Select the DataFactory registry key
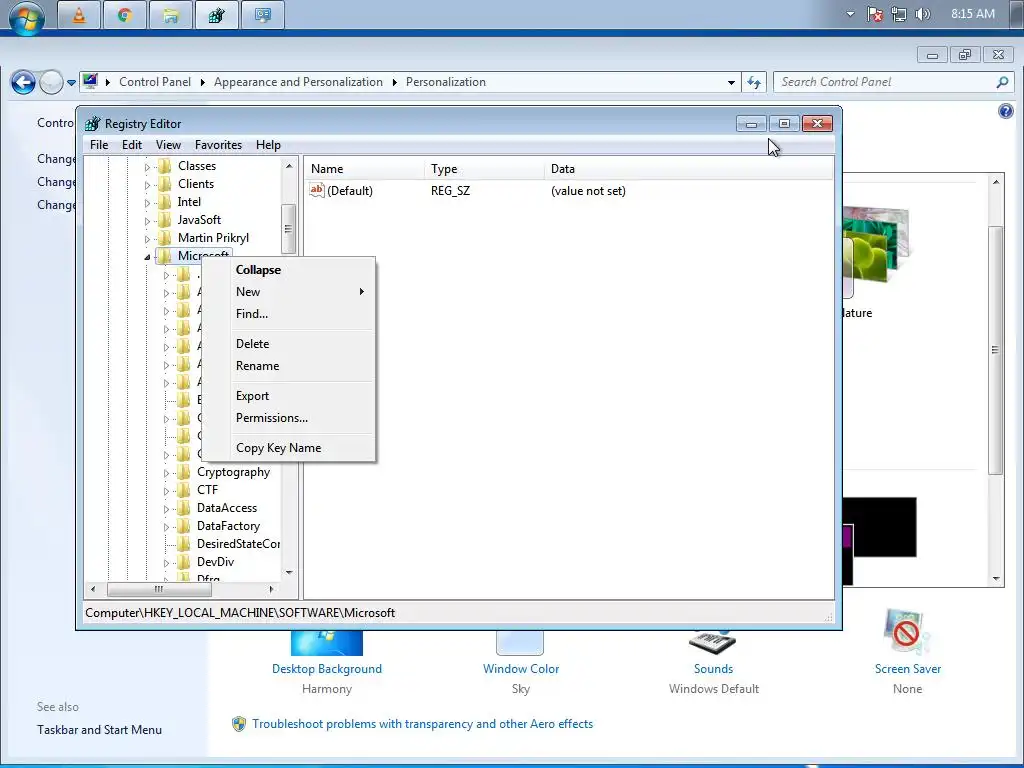The image size is (1024, 768). [x=228, y=526]
